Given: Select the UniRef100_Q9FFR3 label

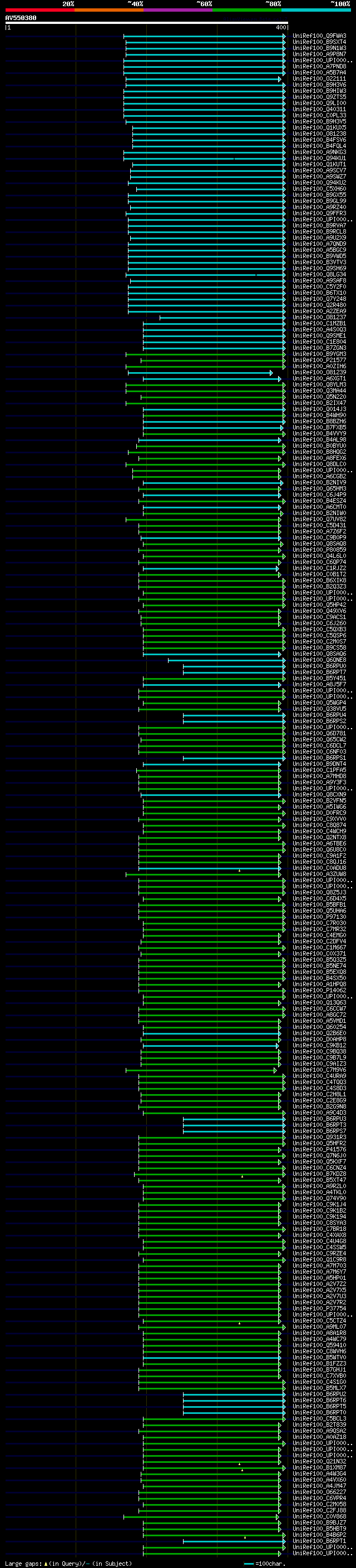Looking at the screenshot, I should click(x=319, y=213).
